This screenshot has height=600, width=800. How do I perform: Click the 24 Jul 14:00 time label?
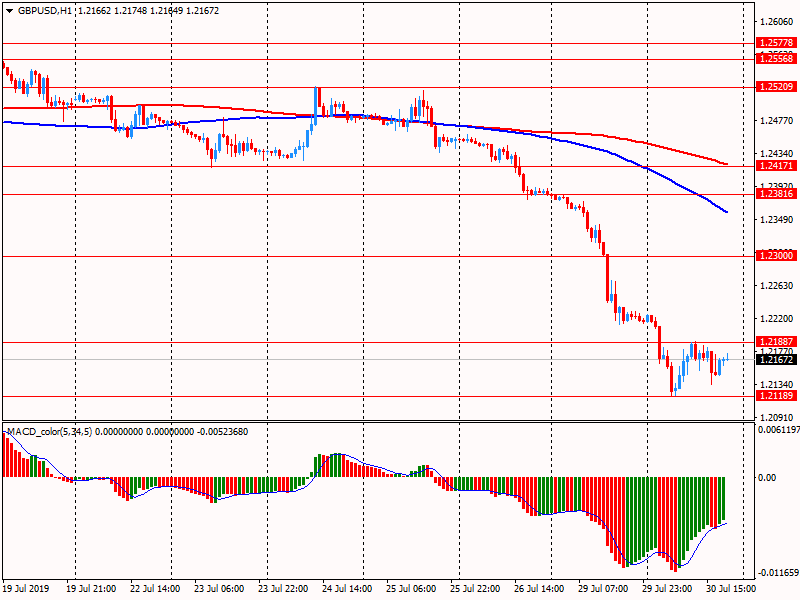(x=347, y=589)
